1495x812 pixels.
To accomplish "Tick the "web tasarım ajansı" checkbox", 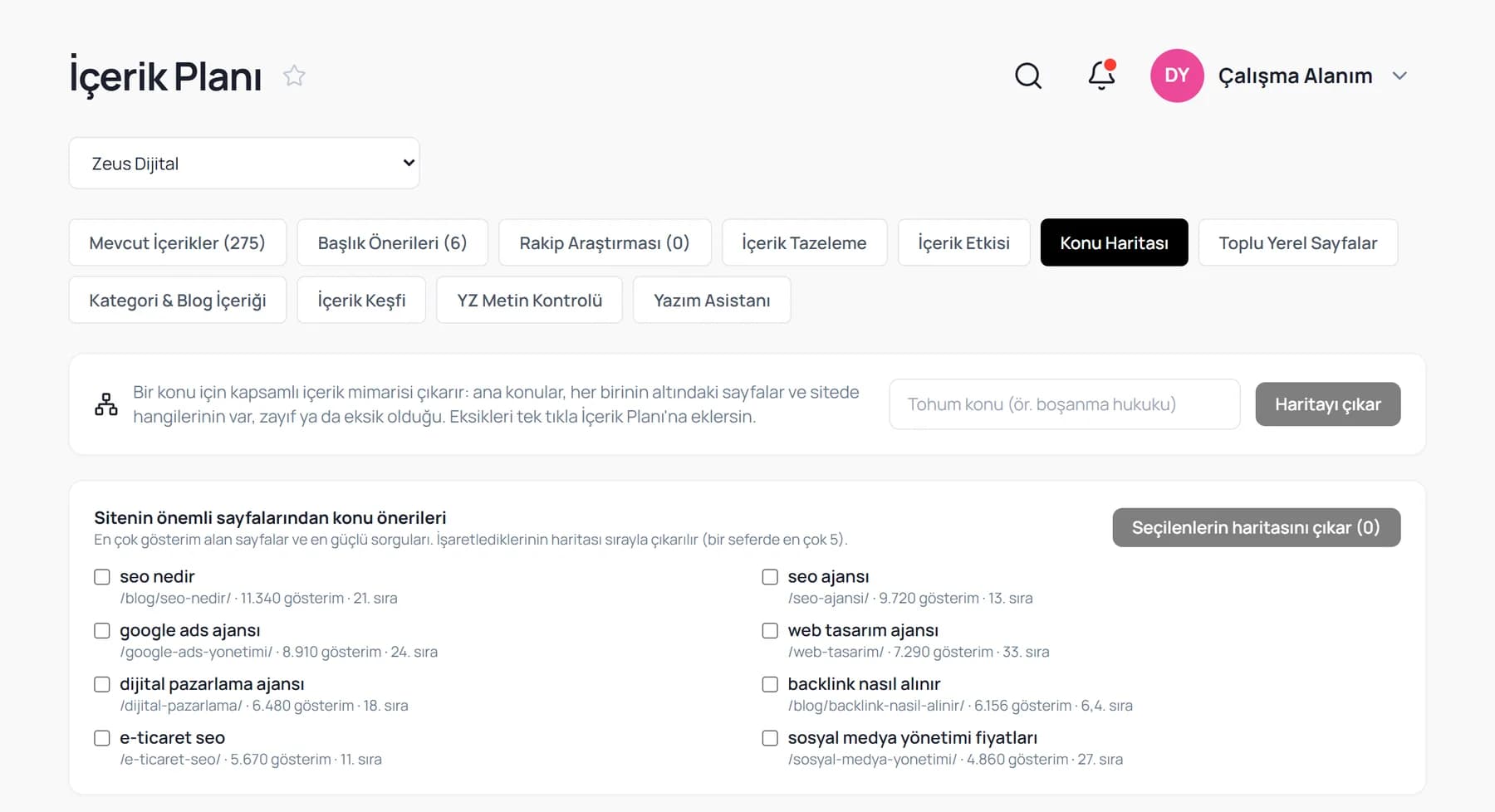I will (770, 630).
